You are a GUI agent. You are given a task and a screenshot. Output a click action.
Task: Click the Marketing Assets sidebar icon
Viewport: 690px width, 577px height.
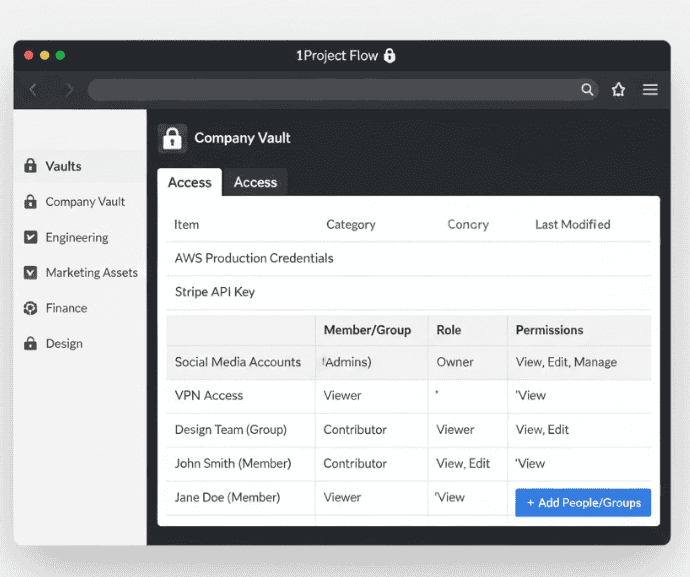pos(30,272)
